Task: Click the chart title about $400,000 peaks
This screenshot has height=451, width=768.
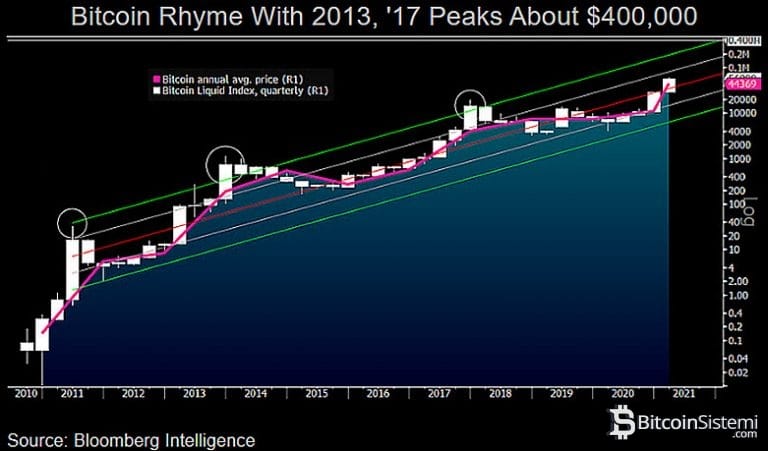Action: 383,17
